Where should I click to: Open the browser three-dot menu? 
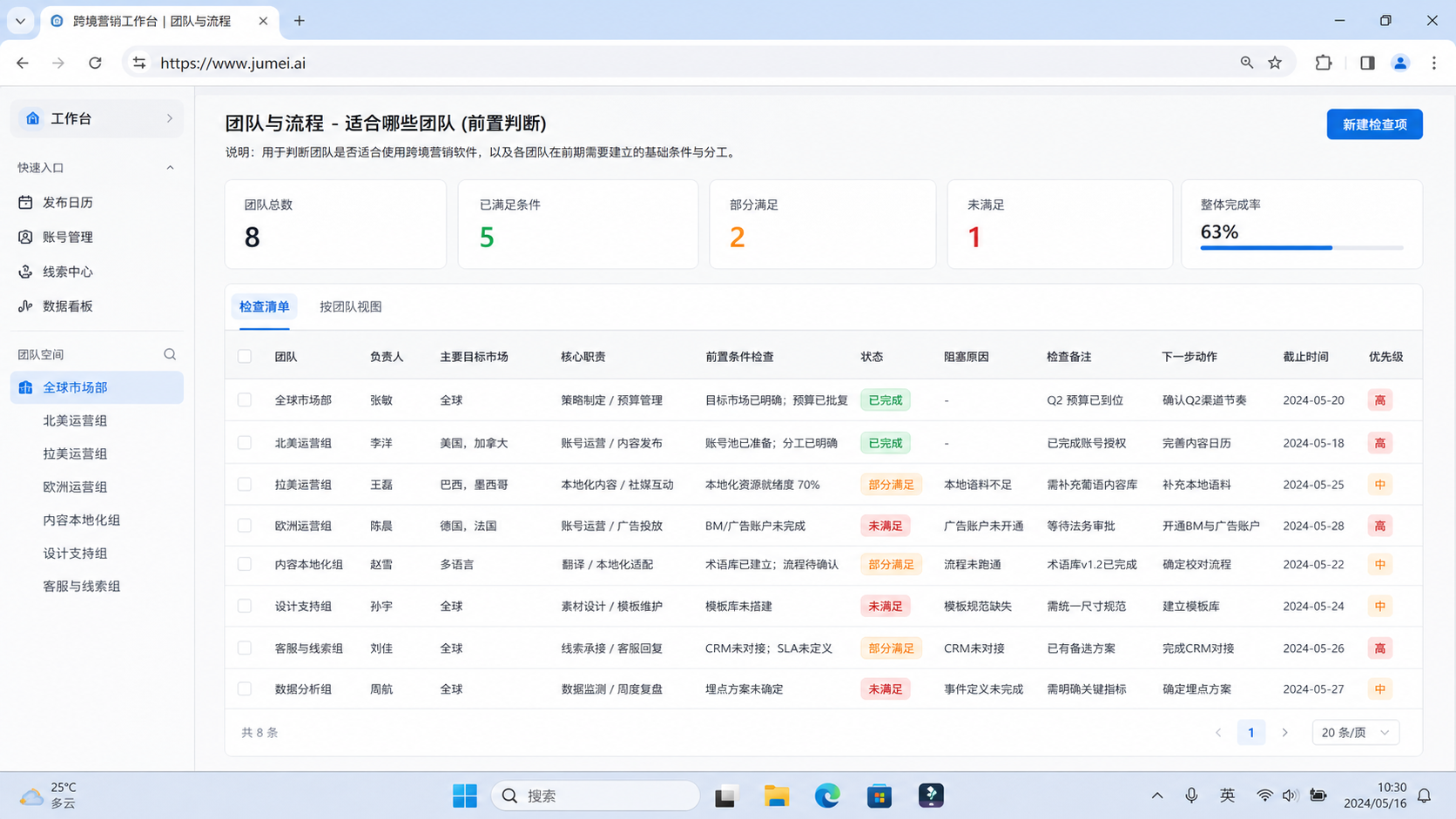click(1434, 63)
